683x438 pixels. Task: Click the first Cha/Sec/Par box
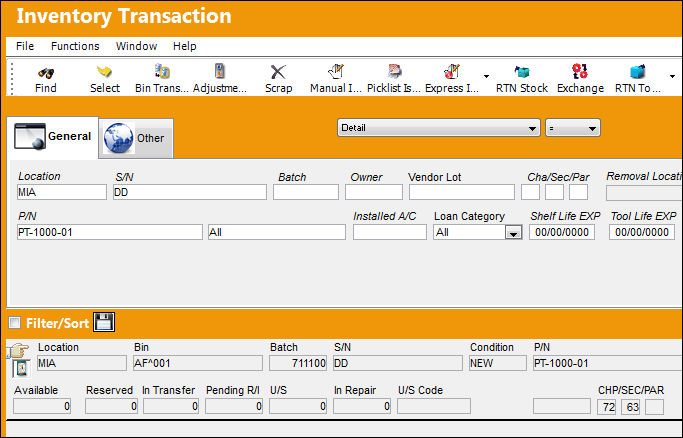pos(530,192)
